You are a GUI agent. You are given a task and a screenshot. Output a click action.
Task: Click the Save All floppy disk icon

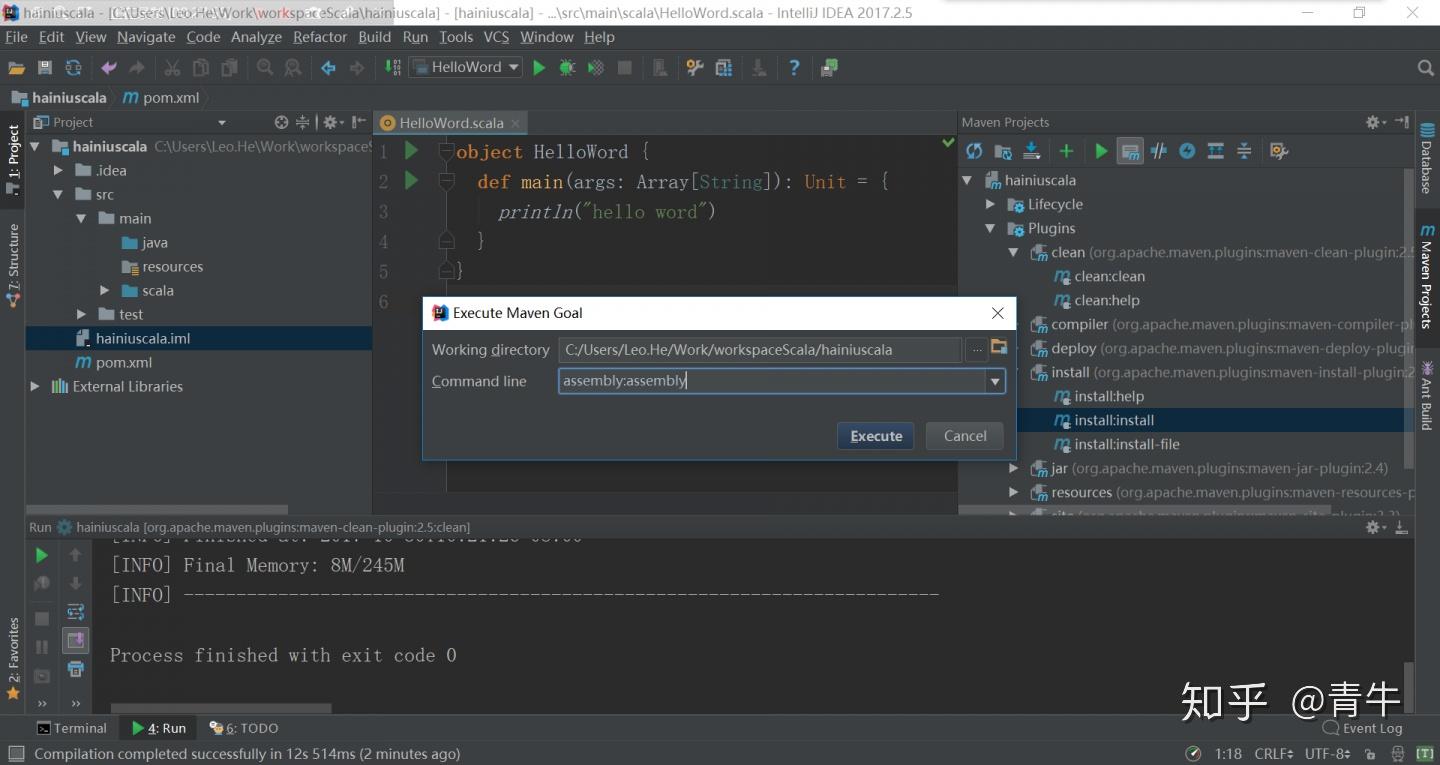44,68
